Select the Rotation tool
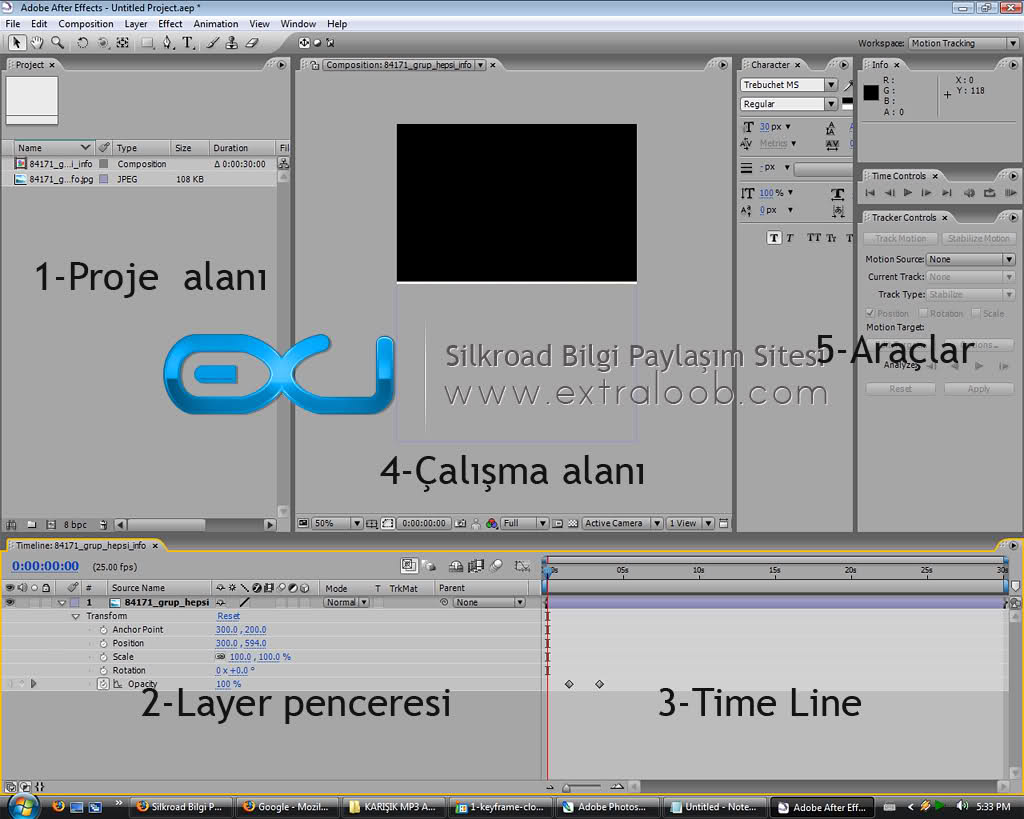 pos(82,43)
